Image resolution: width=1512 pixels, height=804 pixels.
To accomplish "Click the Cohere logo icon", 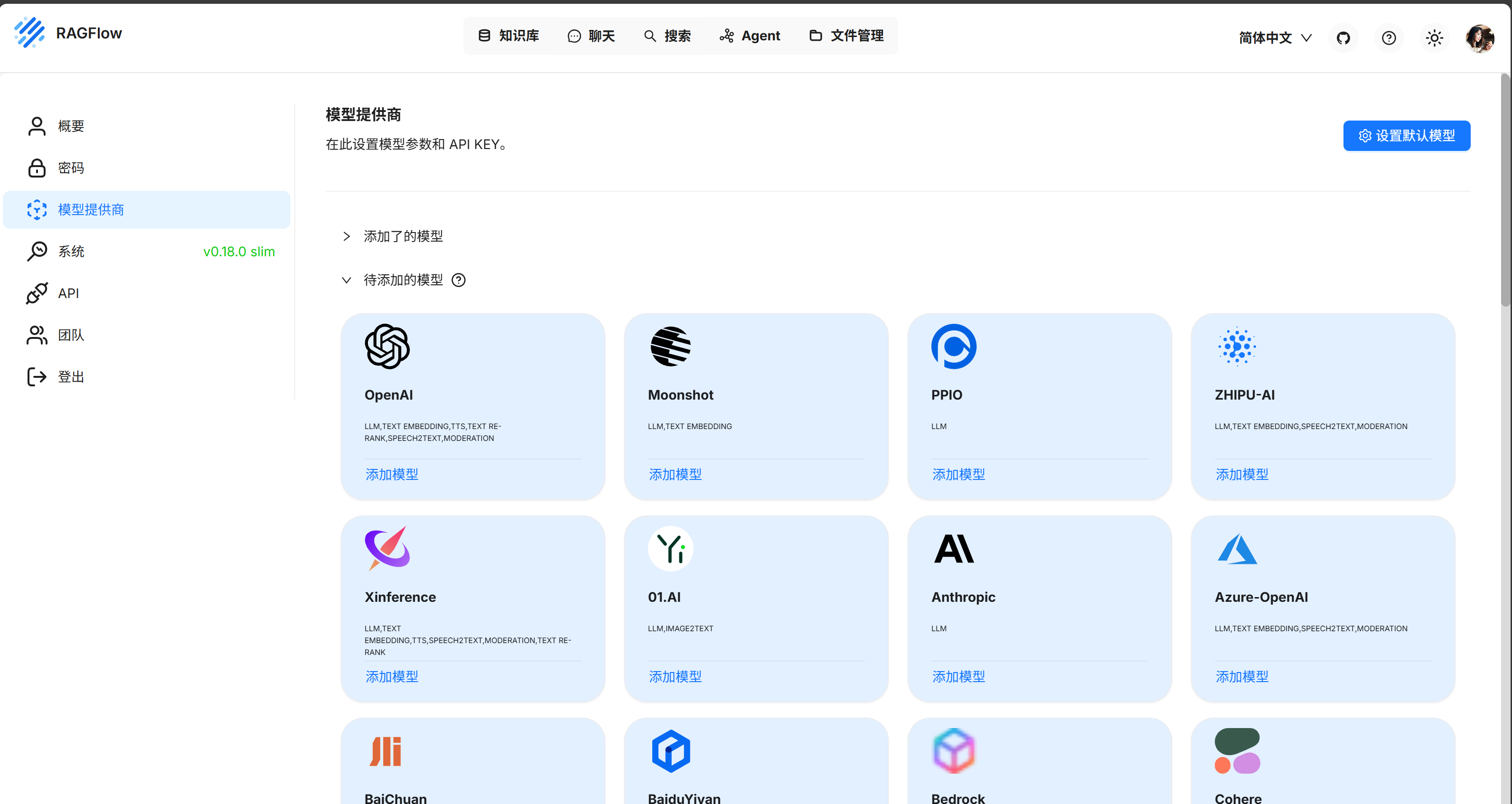I will coord(1237,750).
